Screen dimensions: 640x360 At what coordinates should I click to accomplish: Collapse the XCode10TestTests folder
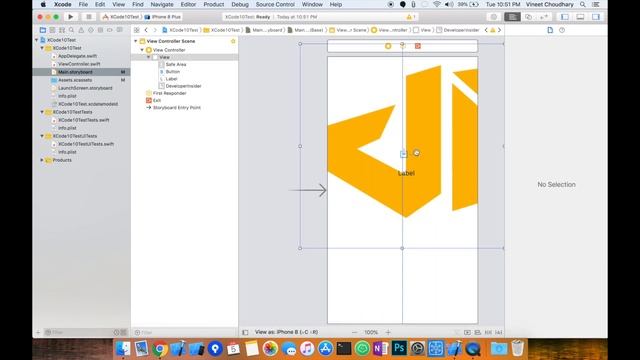click(x=42, y=112)
